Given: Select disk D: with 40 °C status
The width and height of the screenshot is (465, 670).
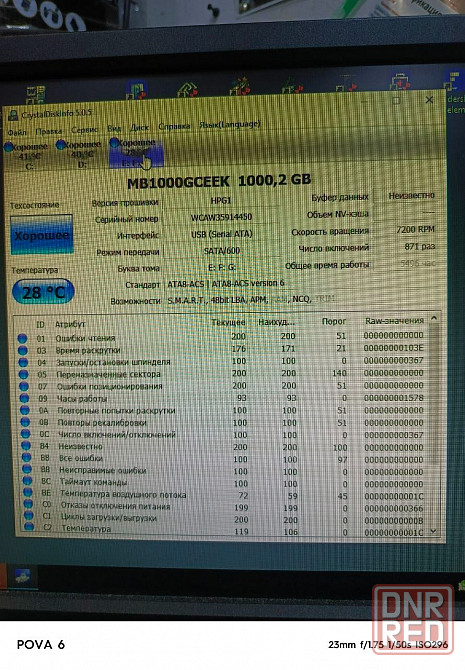Looking at the screenshot, I should click(80, 154).
